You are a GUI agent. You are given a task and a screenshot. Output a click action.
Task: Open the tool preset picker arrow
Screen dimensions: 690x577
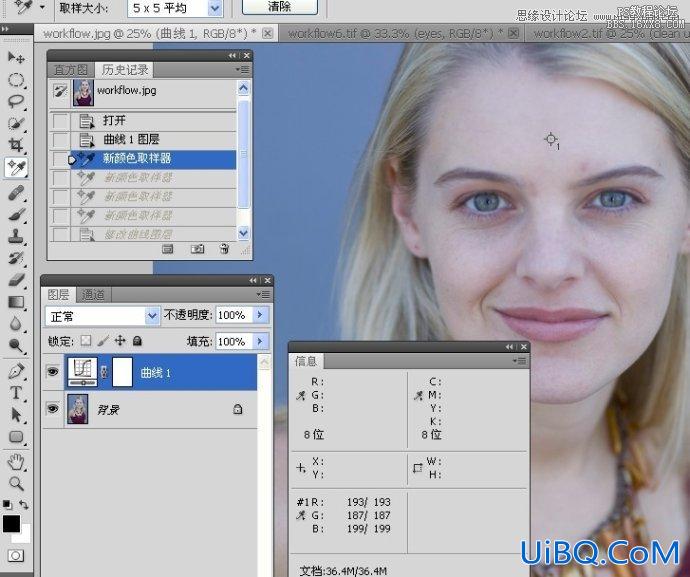point(42,7)
